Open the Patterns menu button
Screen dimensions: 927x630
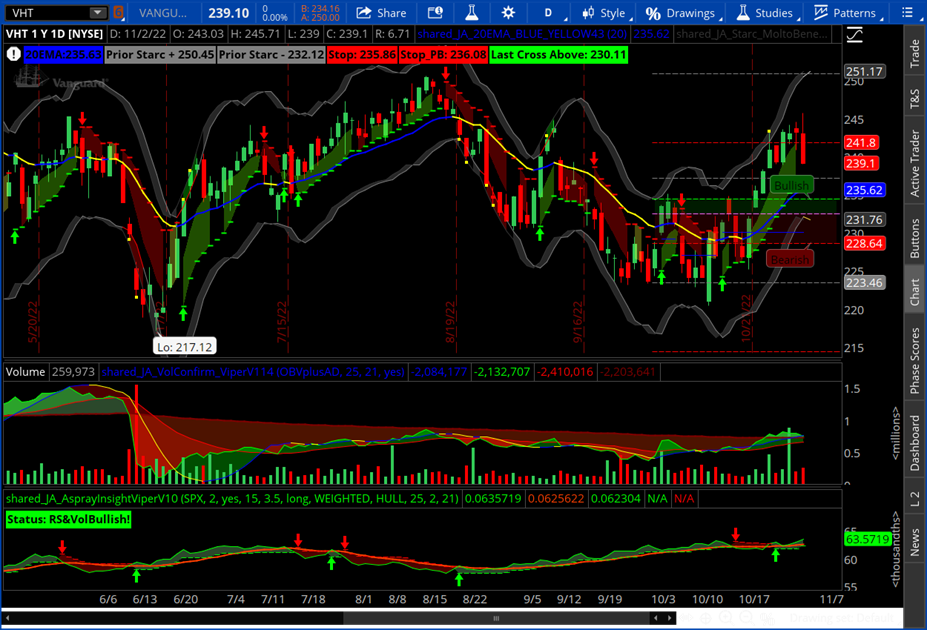[845, 13]
